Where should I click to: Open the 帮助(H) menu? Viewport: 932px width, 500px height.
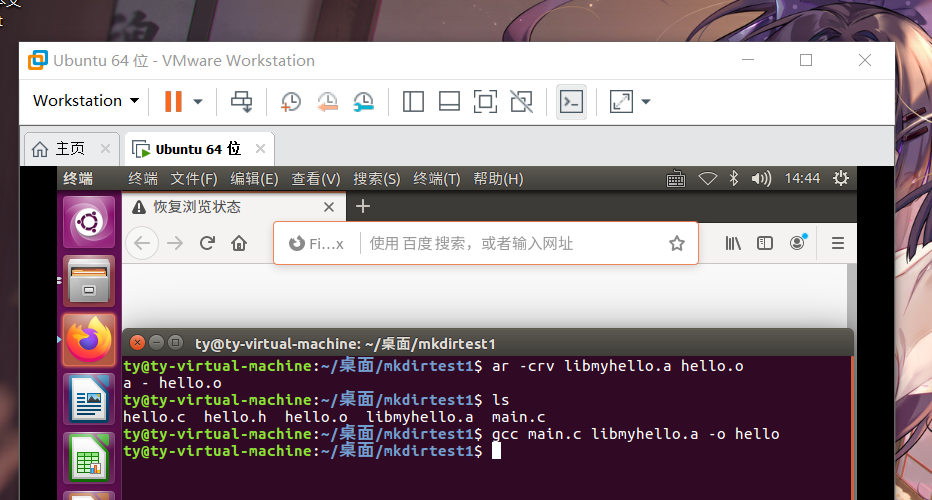[x=498, y=179]
